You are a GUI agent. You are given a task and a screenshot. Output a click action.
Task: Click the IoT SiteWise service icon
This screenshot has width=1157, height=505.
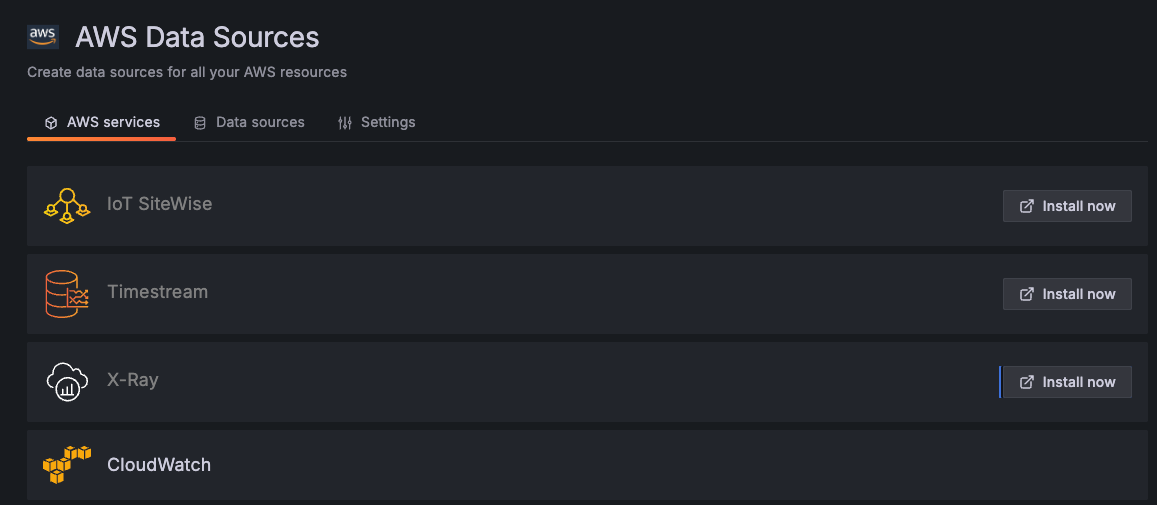click(67, 205)
